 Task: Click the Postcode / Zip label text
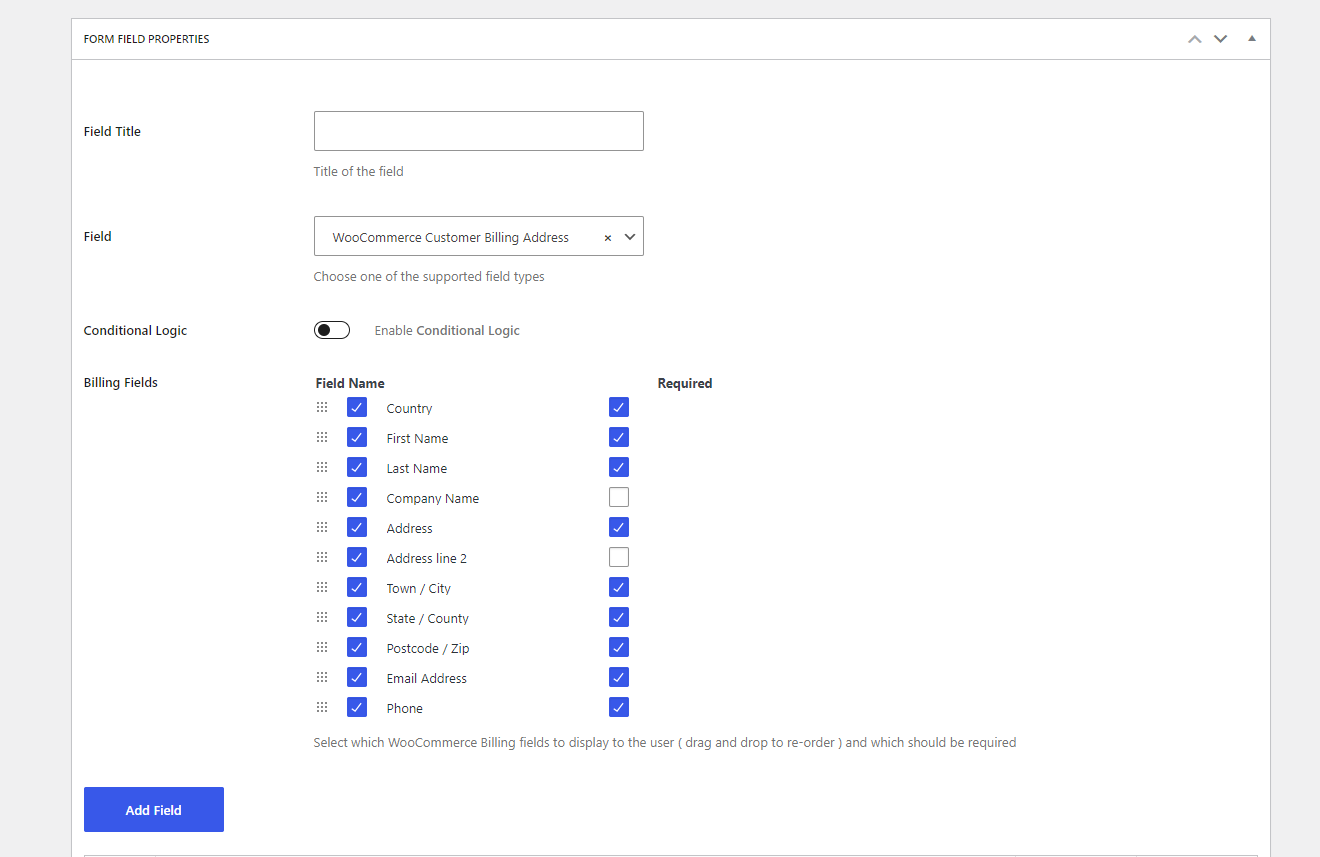pos(428,648)
